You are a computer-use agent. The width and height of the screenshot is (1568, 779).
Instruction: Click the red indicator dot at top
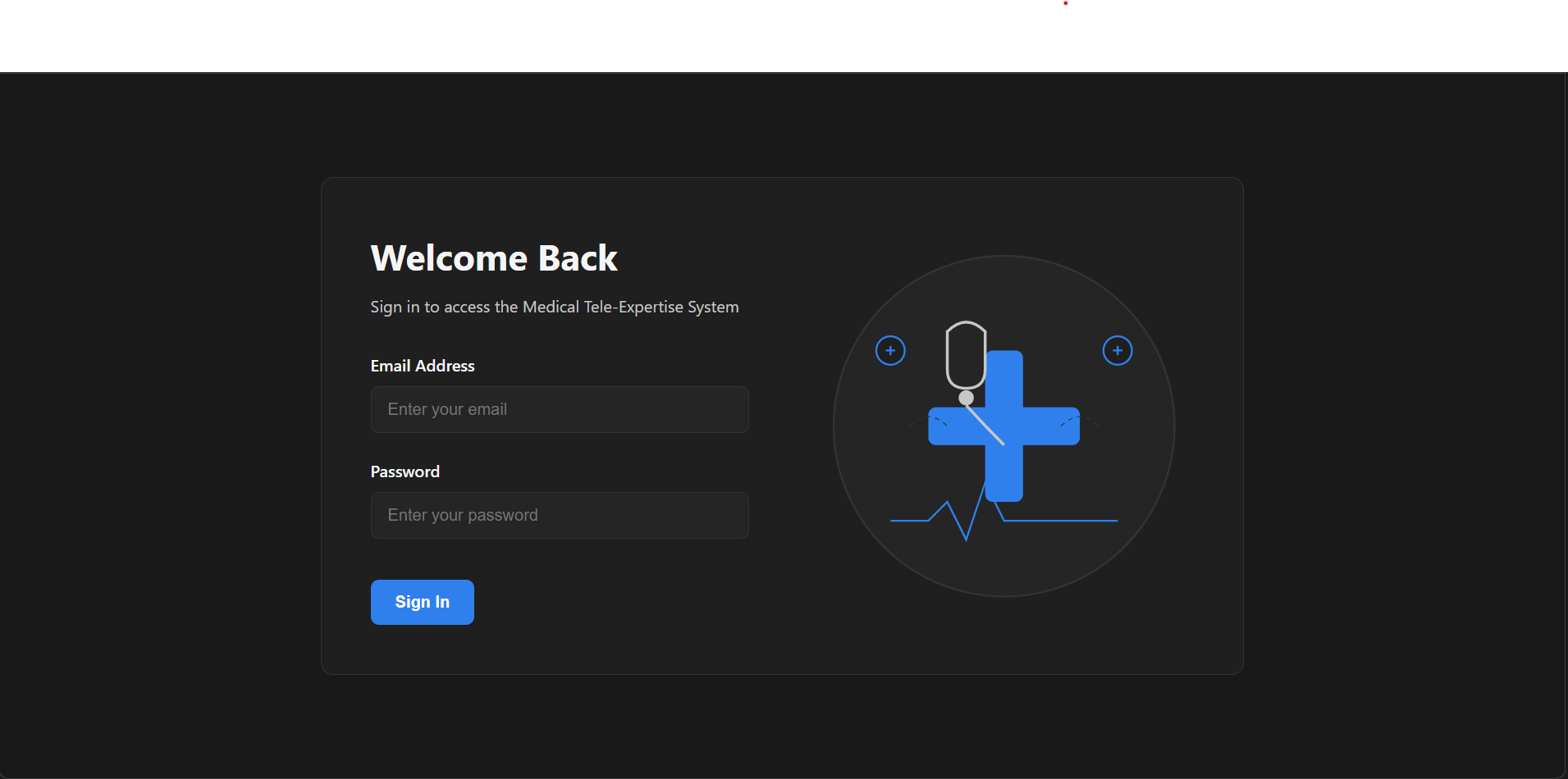click(1065, 3)
